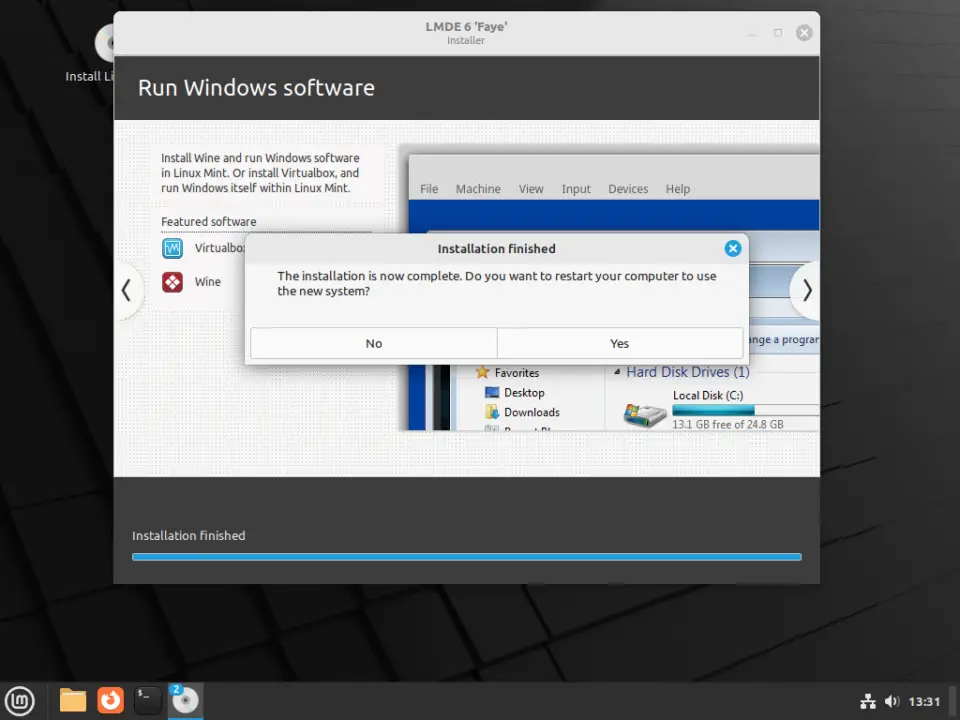Click the network icon in the system tray

(x=868, y=701)
